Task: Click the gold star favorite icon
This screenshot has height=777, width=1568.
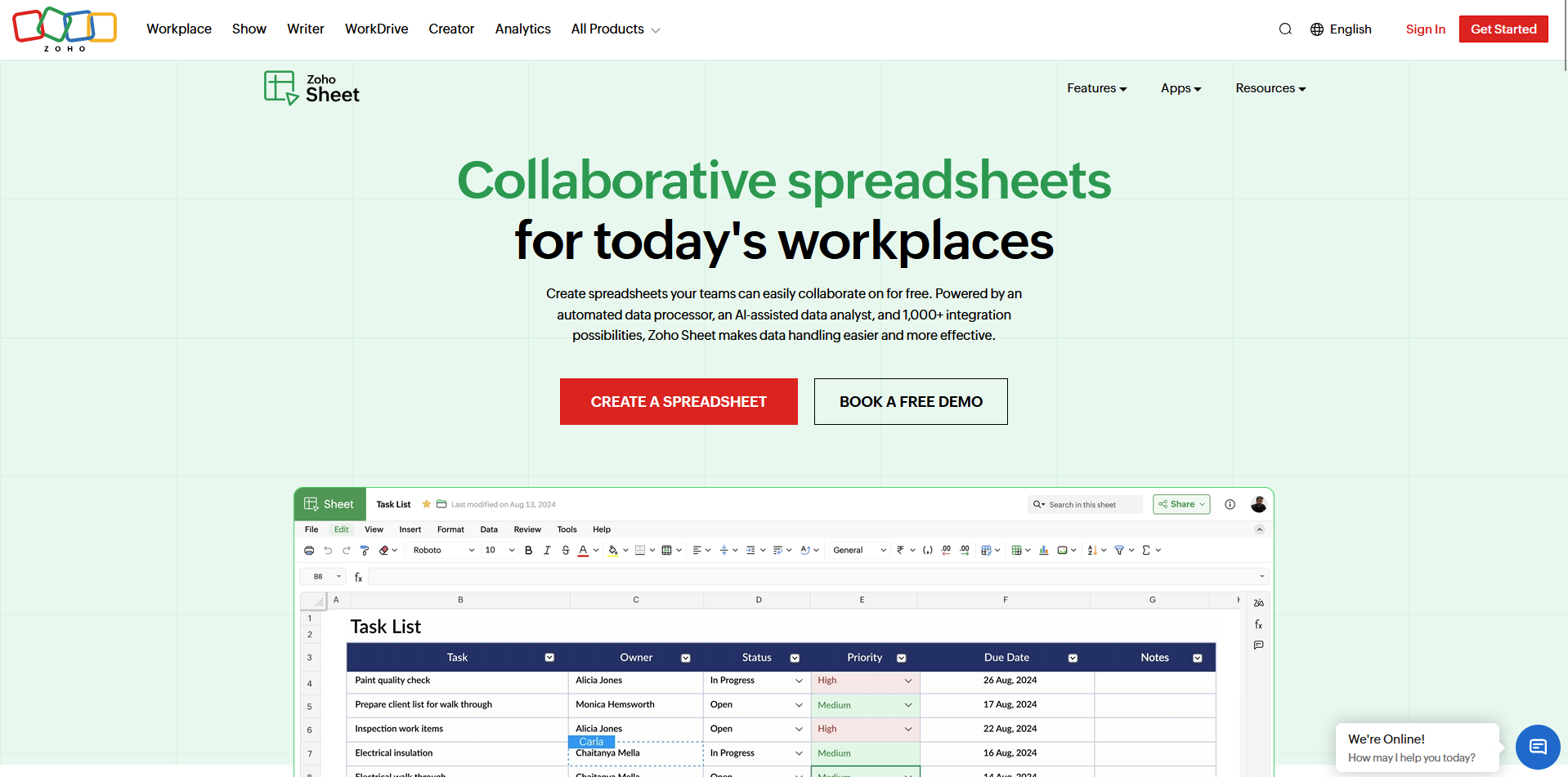Action: (x=426, y=504)
